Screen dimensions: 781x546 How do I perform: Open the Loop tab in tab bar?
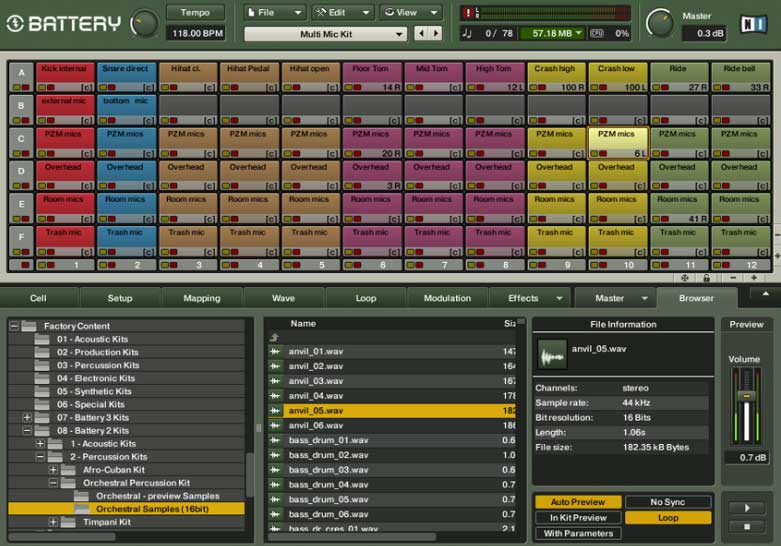(x=366, y=298)
